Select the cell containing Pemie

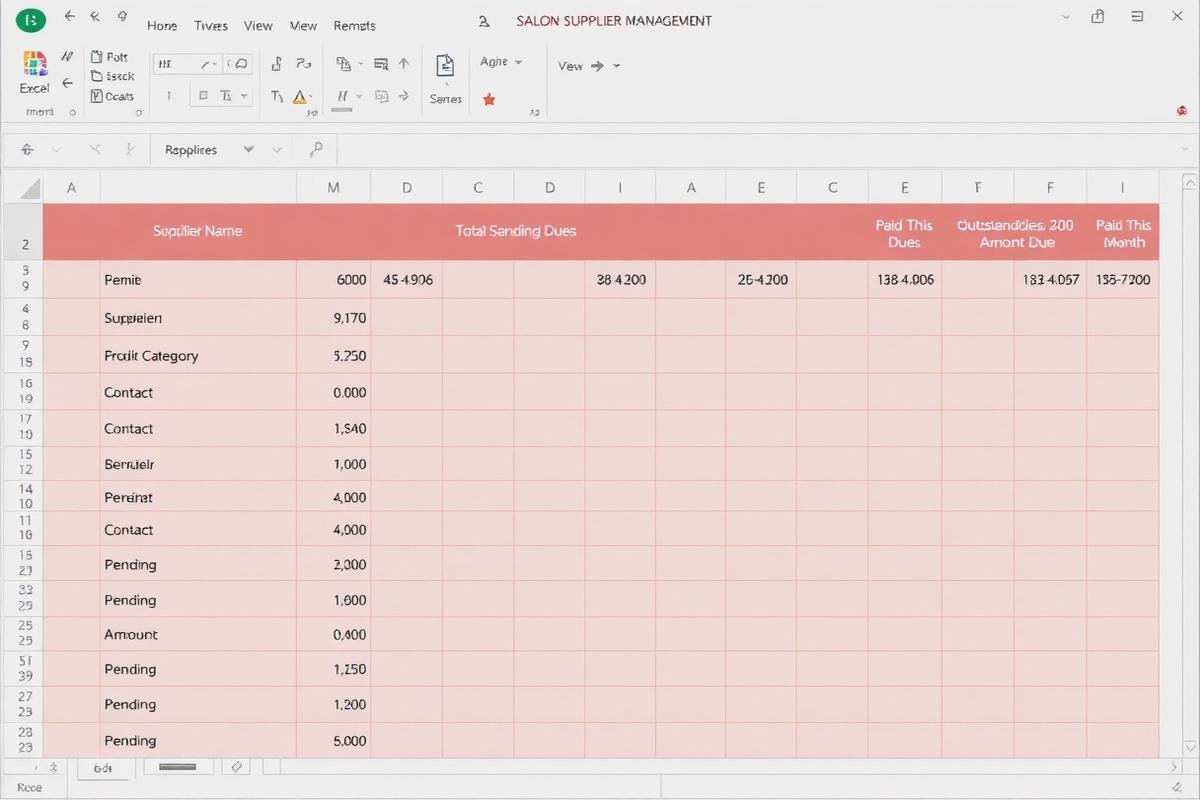coord(198,280)
